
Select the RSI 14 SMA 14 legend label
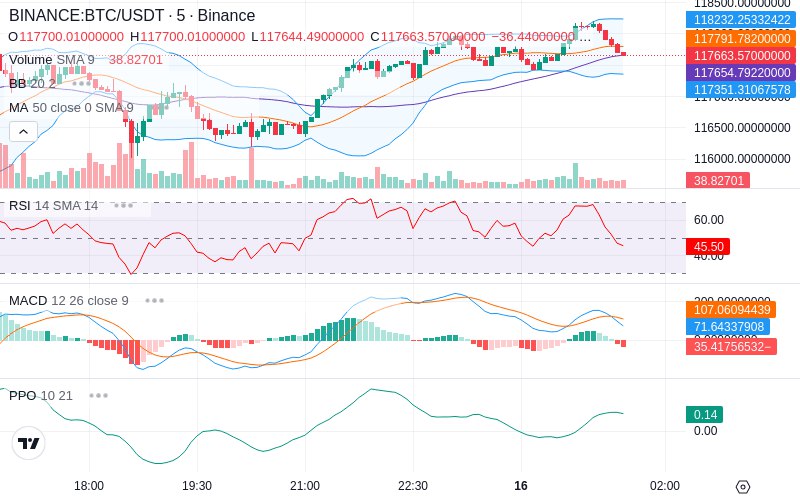(x=54, y=206)
